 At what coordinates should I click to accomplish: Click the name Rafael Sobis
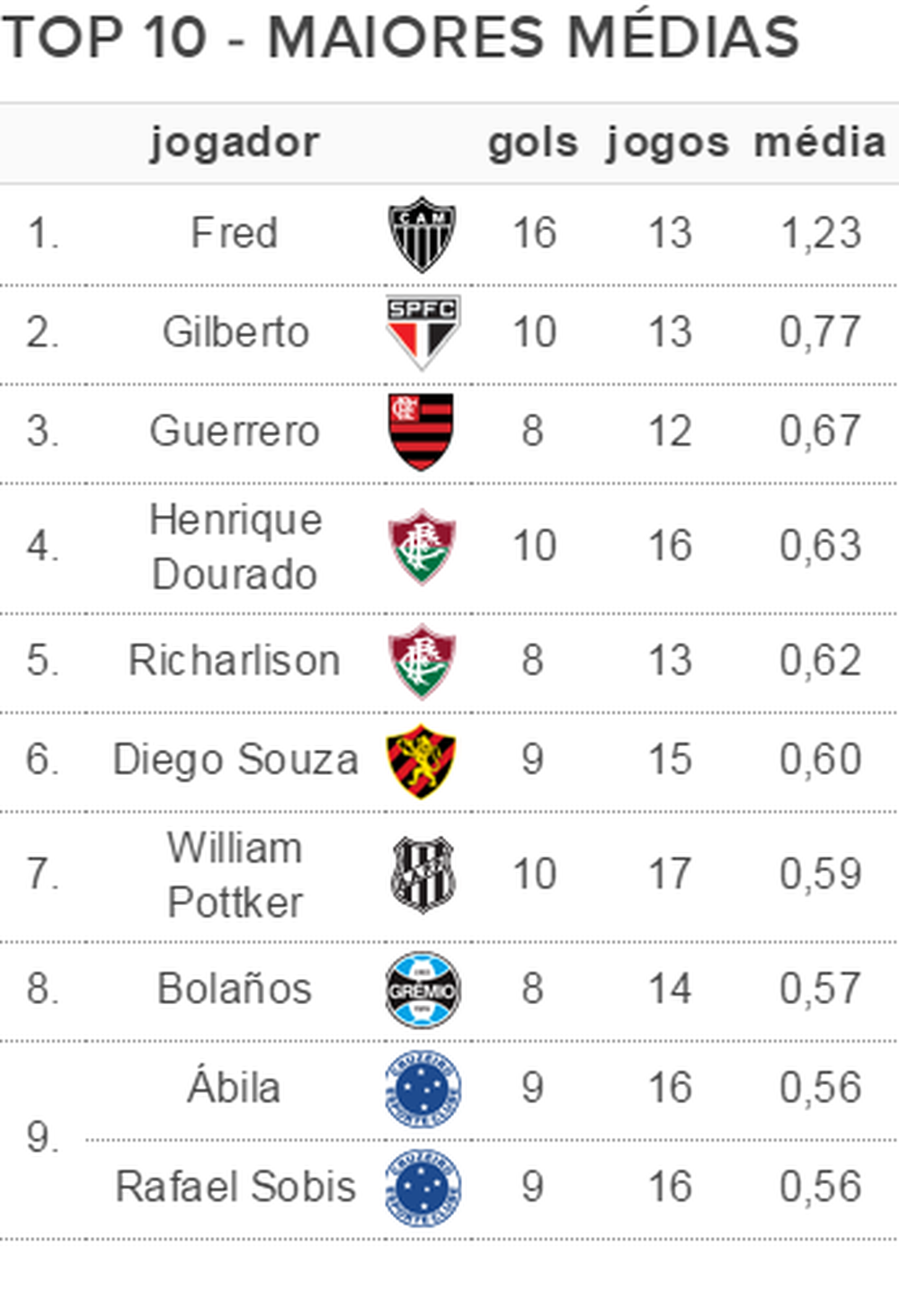236,1187
